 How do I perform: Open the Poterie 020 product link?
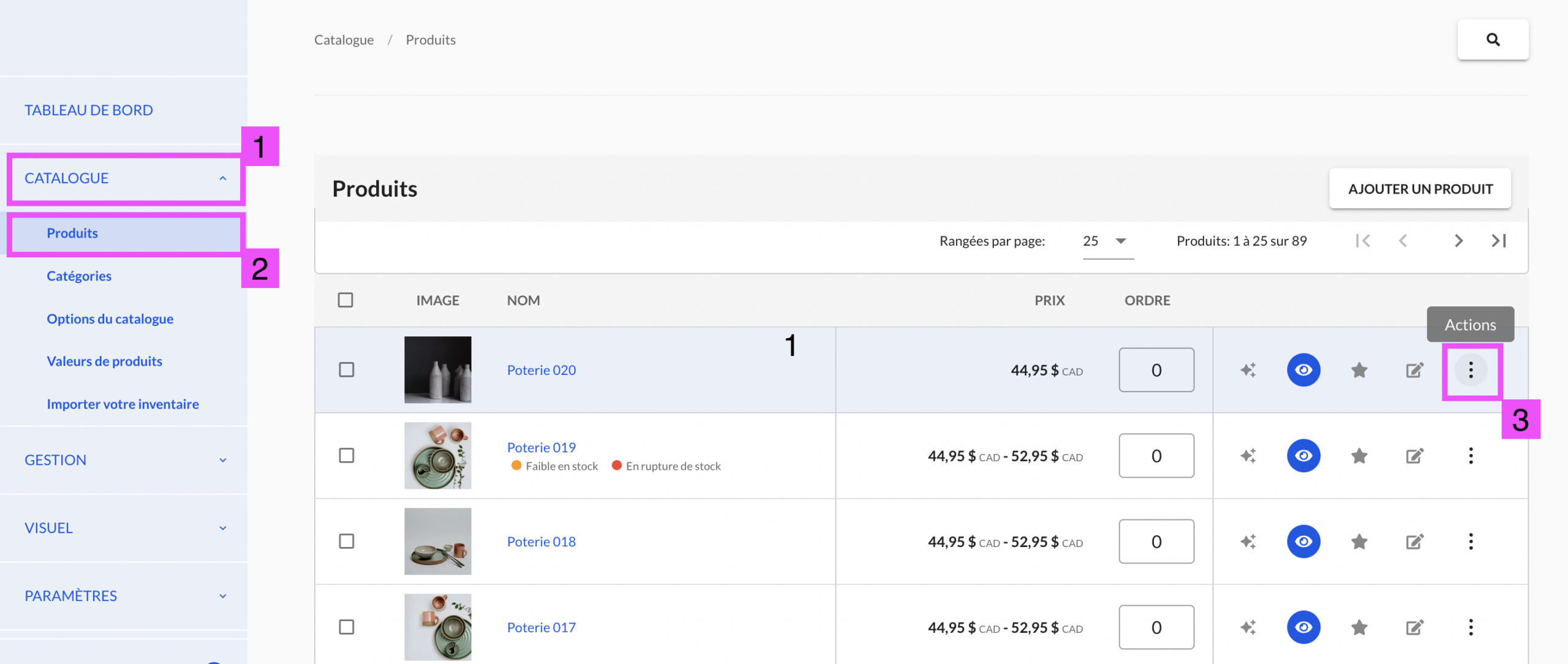tap(541, 370)
